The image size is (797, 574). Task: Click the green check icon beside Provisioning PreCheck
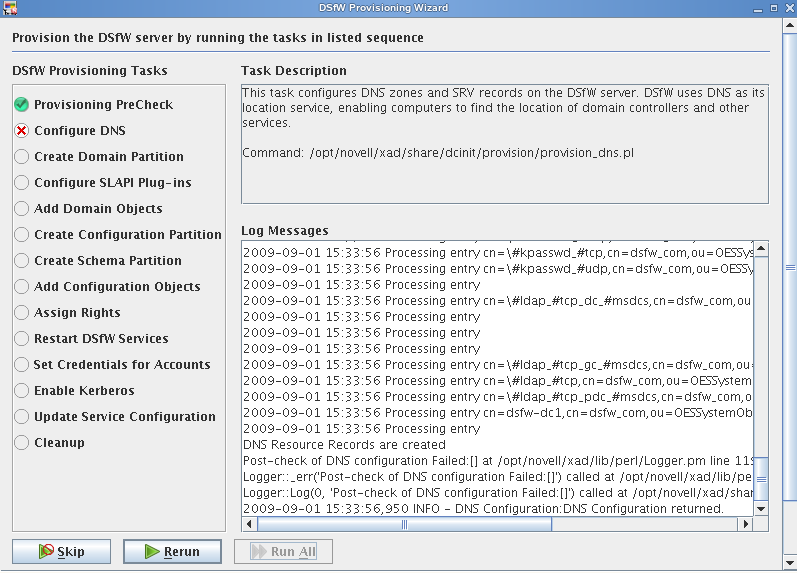click(21, 105)
